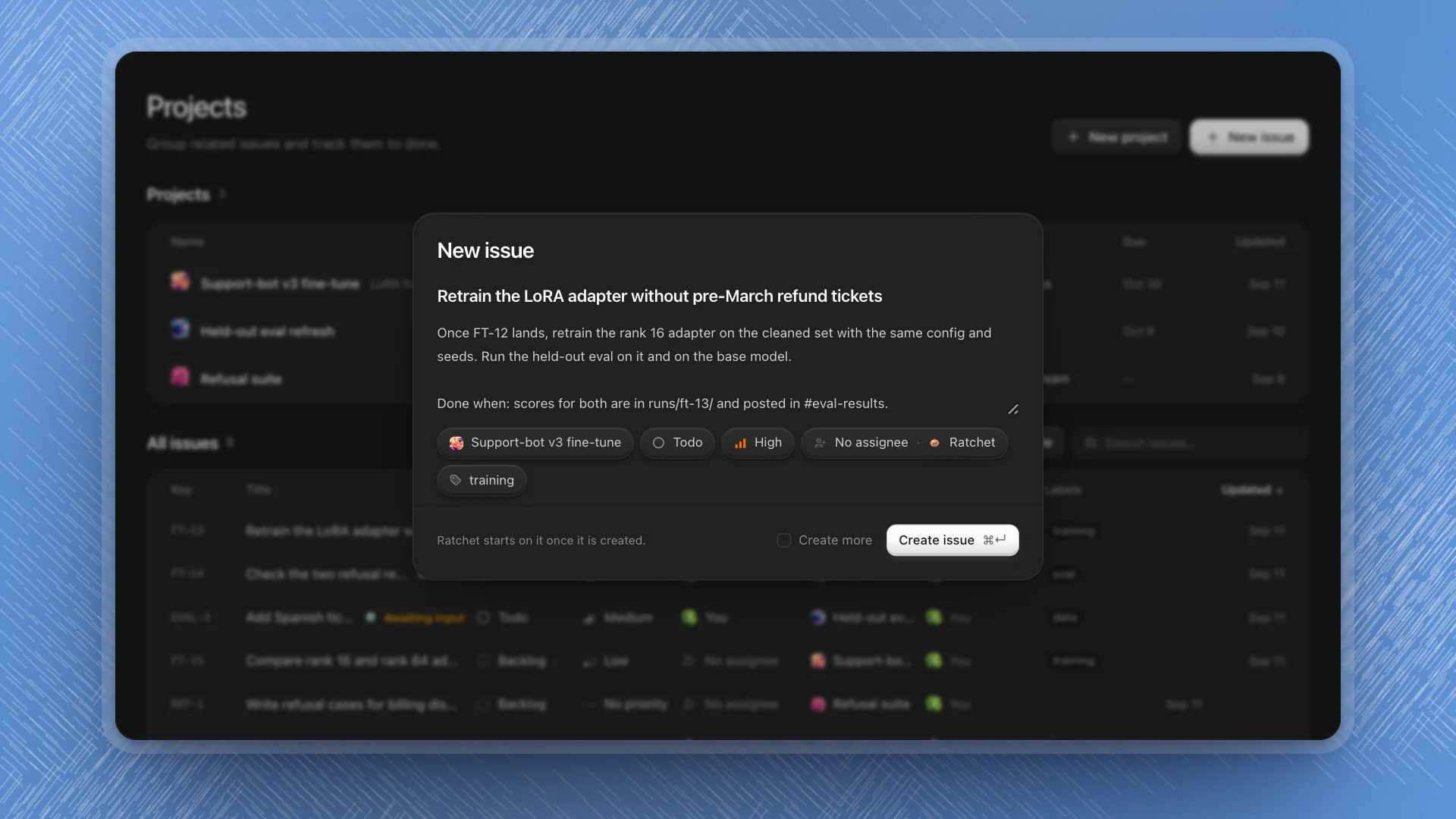The height and width of the screenshot is (819, 1456).
Task: Open the Todo status dropdown
Action: 677,442
